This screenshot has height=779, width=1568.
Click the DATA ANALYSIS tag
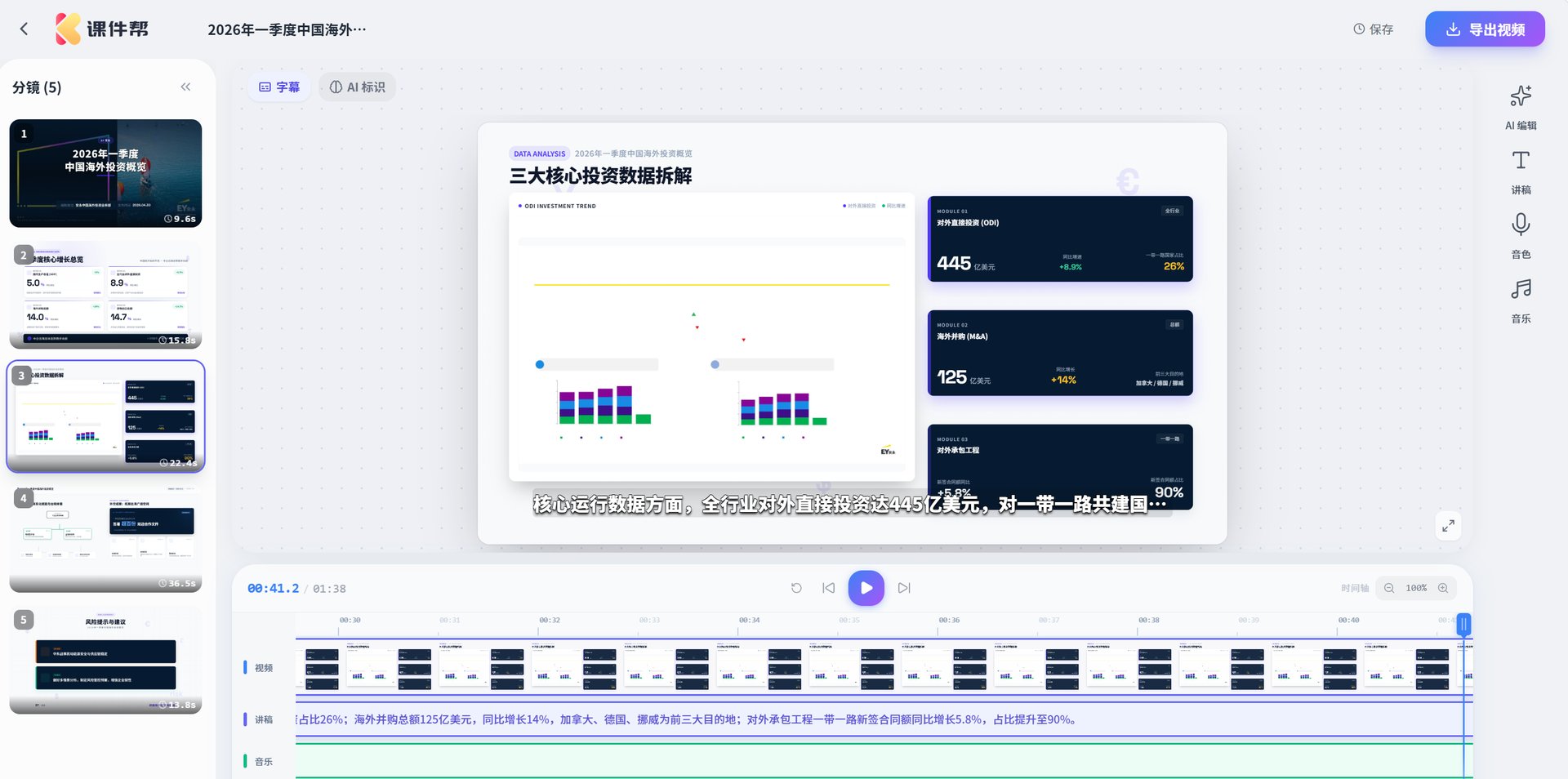pos(539,154)
